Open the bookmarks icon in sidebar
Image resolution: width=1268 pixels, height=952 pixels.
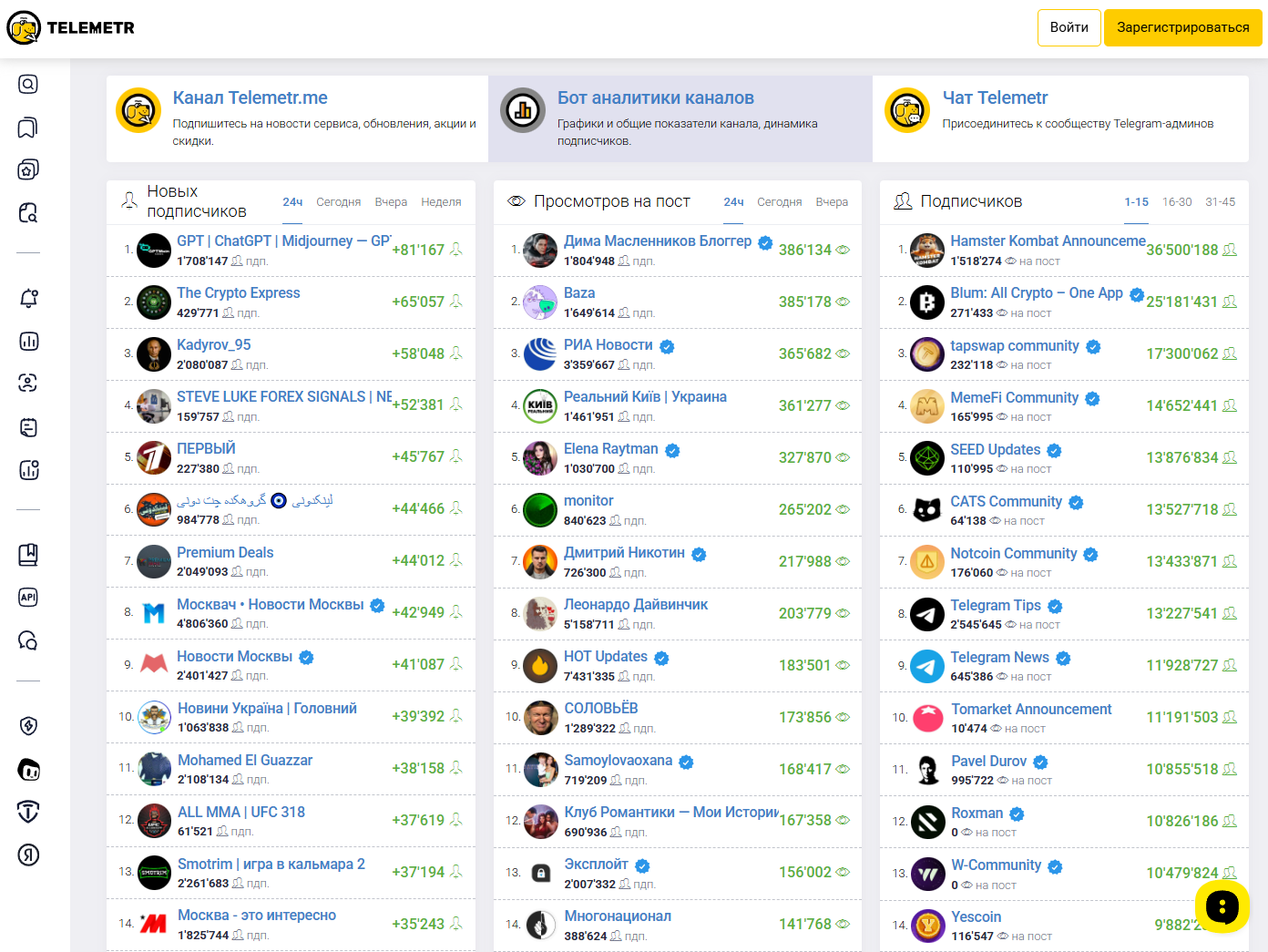(x=28, y=128)
